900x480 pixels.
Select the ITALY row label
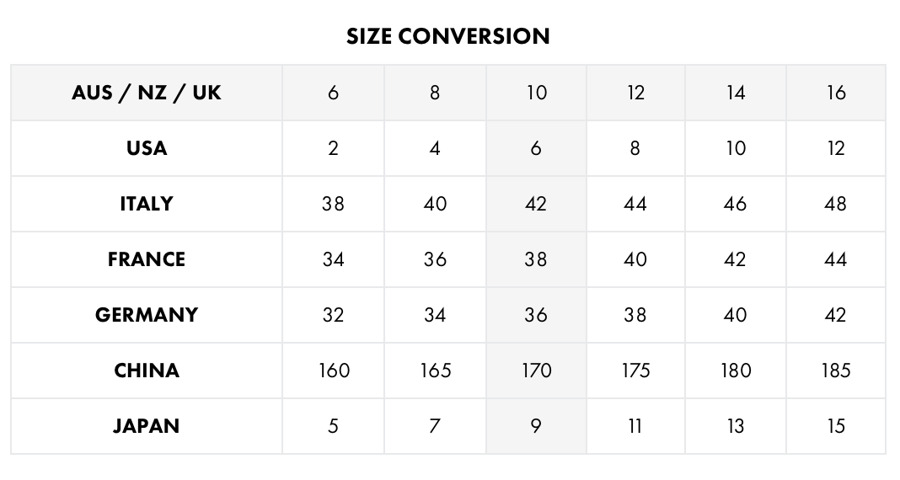(x=147, y=204)
